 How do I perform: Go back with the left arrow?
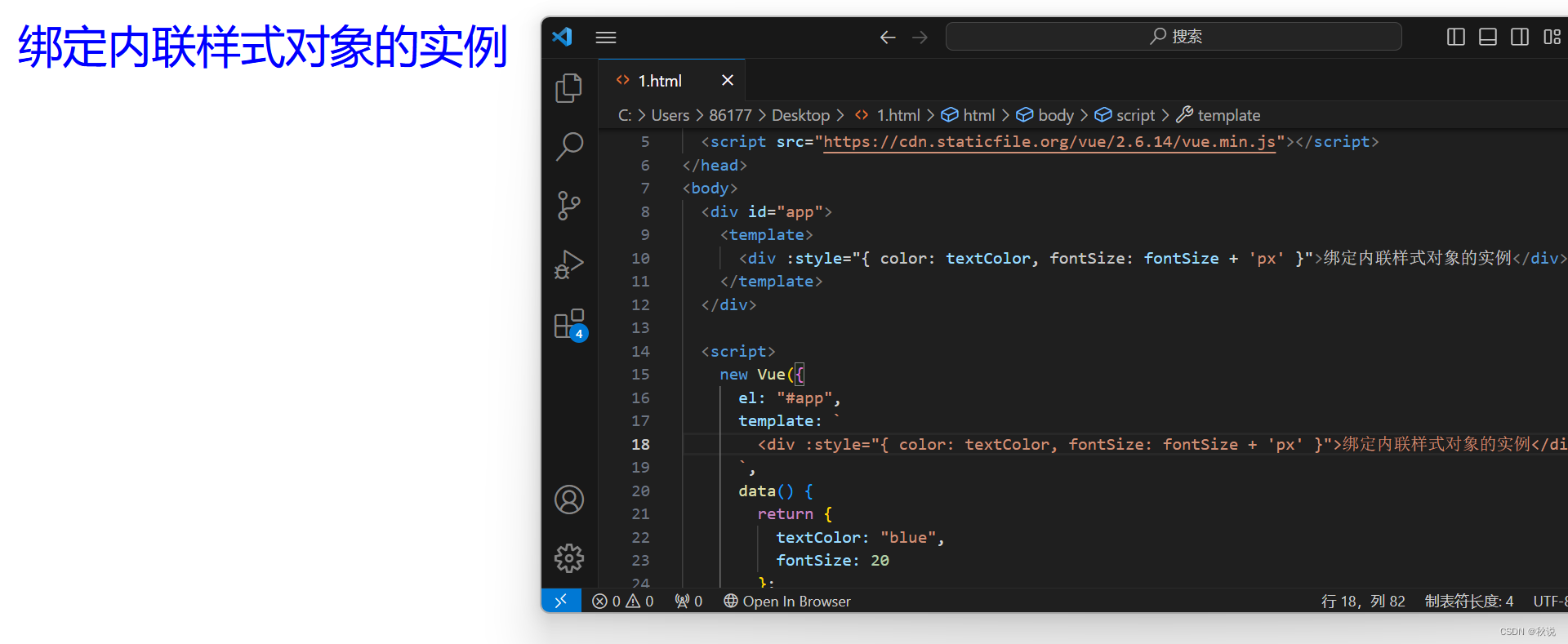point(888,37)
